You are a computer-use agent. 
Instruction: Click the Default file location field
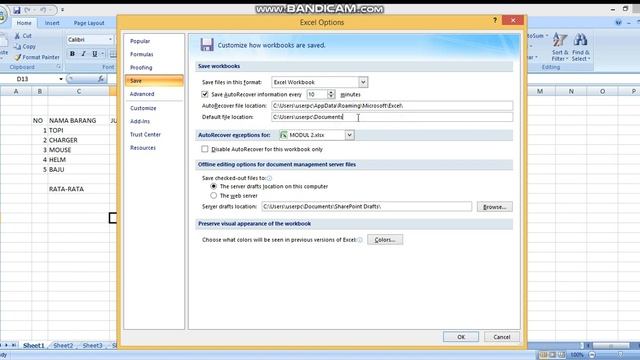(x=392, y=117)
